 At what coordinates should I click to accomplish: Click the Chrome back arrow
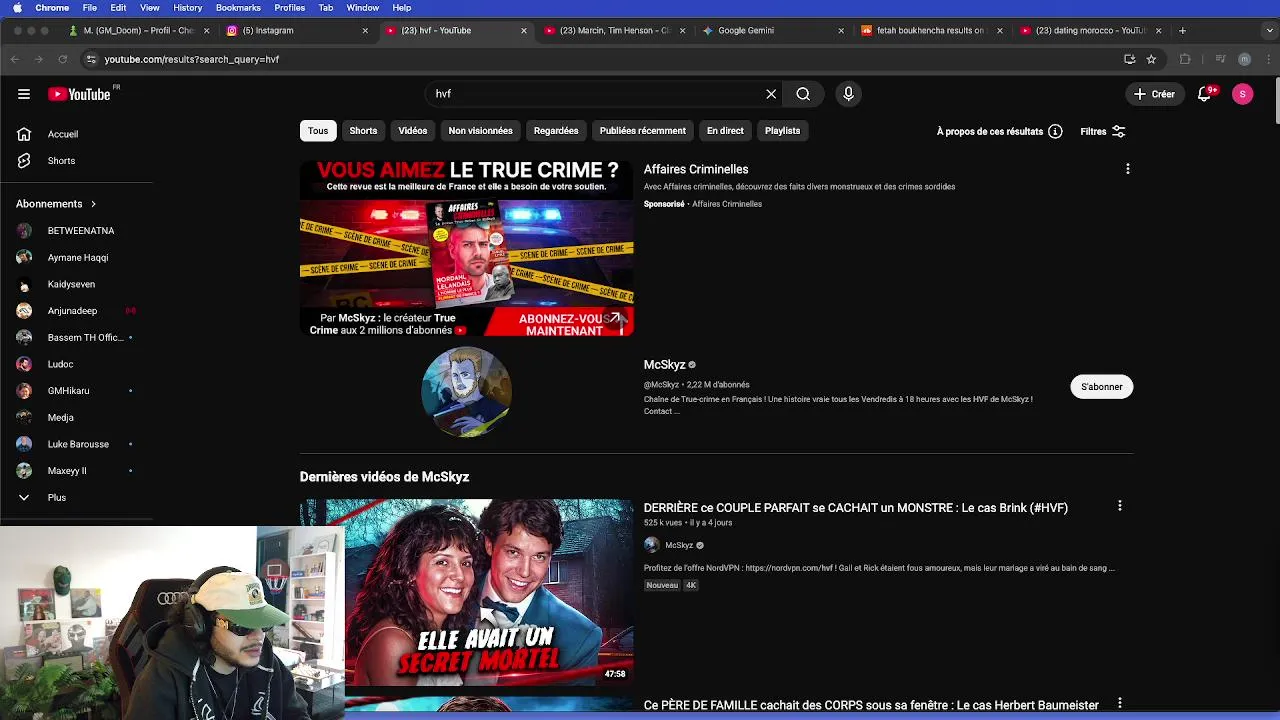pos(15,59)
